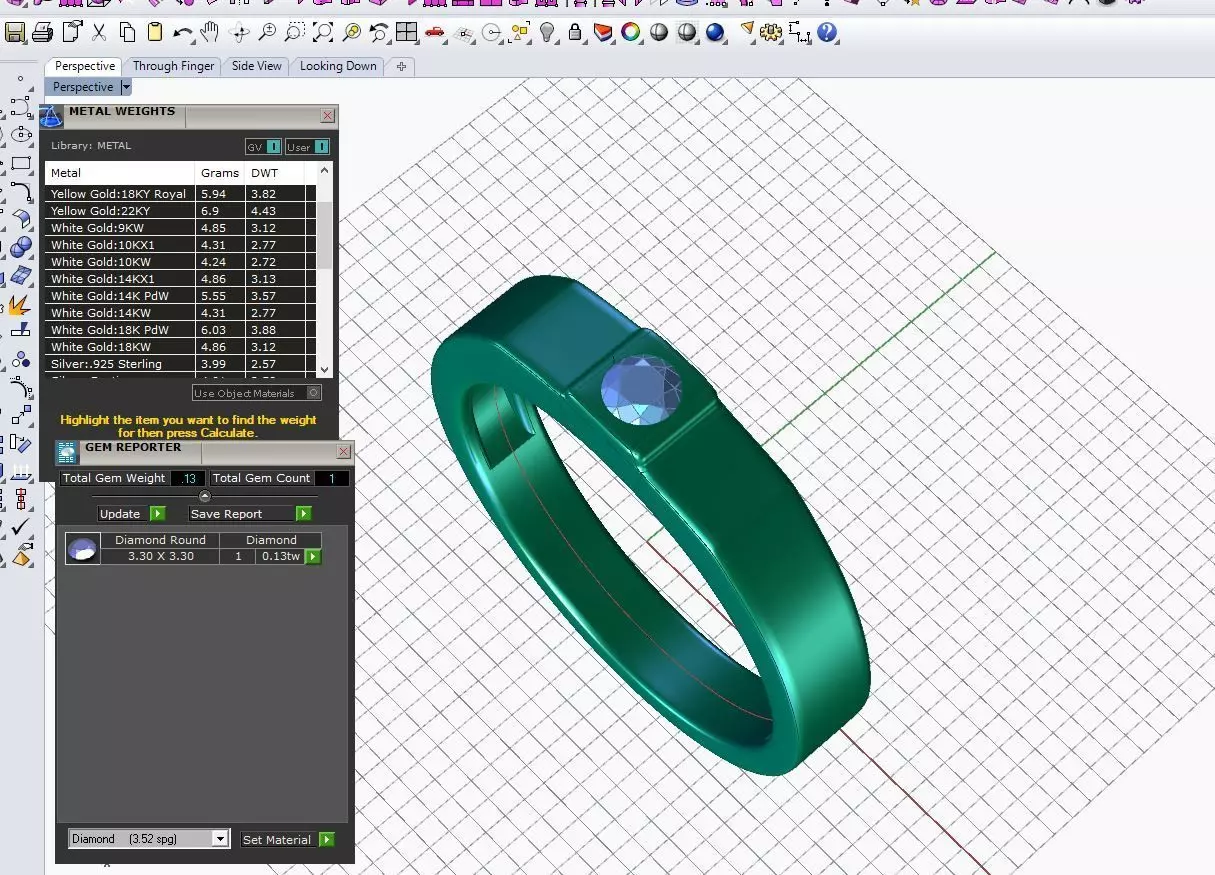Click the Save Report button
Image resolution: width=1215 pixels, height=875 pixels.
tap(243, 514)
